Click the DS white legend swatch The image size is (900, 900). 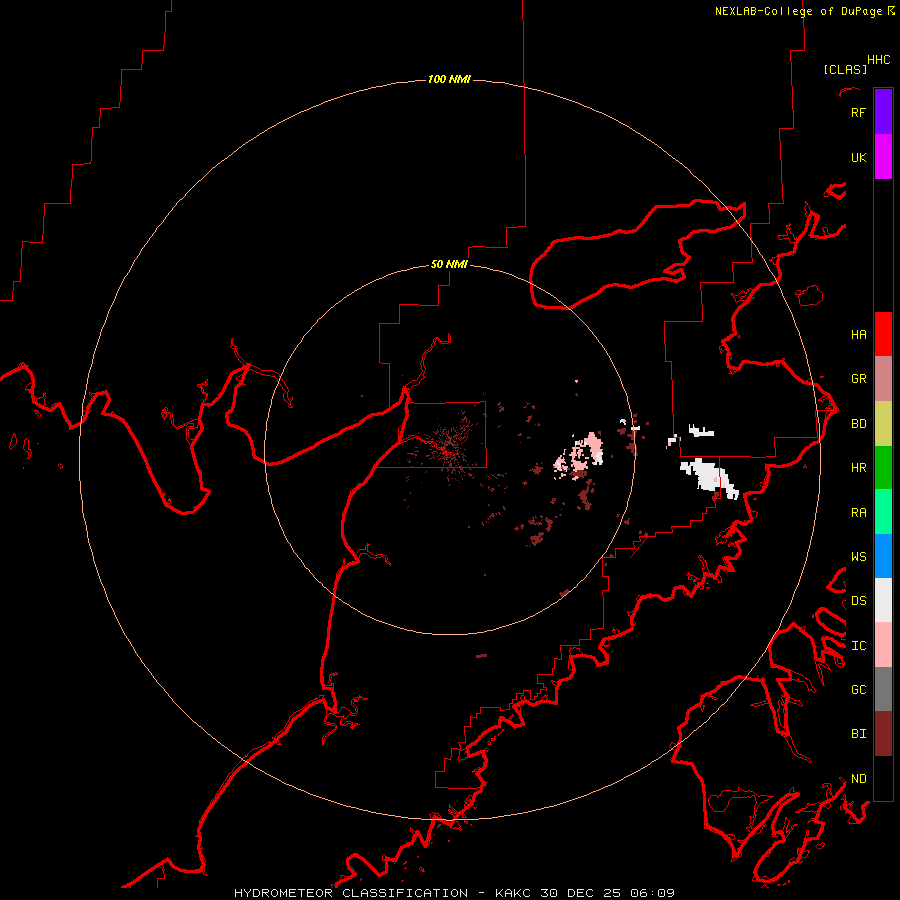pyautogui.click(x=883, y=600)
